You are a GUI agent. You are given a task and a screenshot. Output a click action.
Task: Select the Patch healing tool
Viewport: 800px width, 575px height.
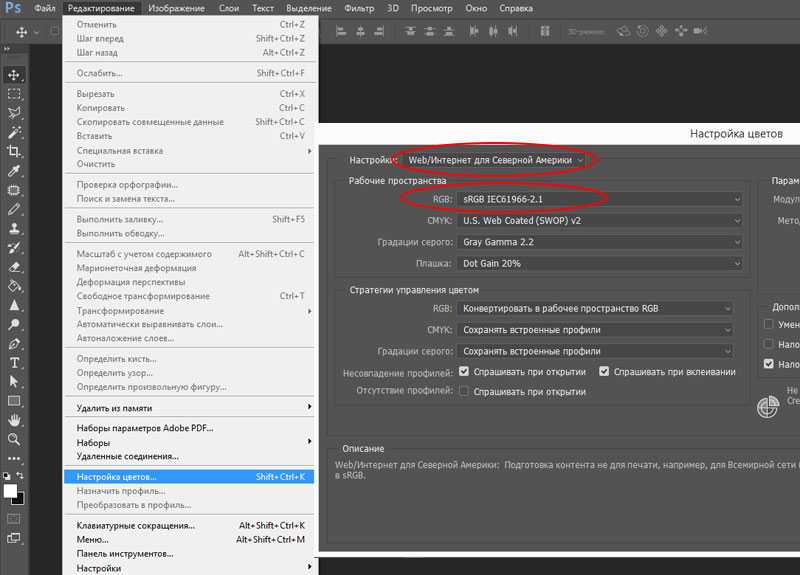click(x=14, y=190)
